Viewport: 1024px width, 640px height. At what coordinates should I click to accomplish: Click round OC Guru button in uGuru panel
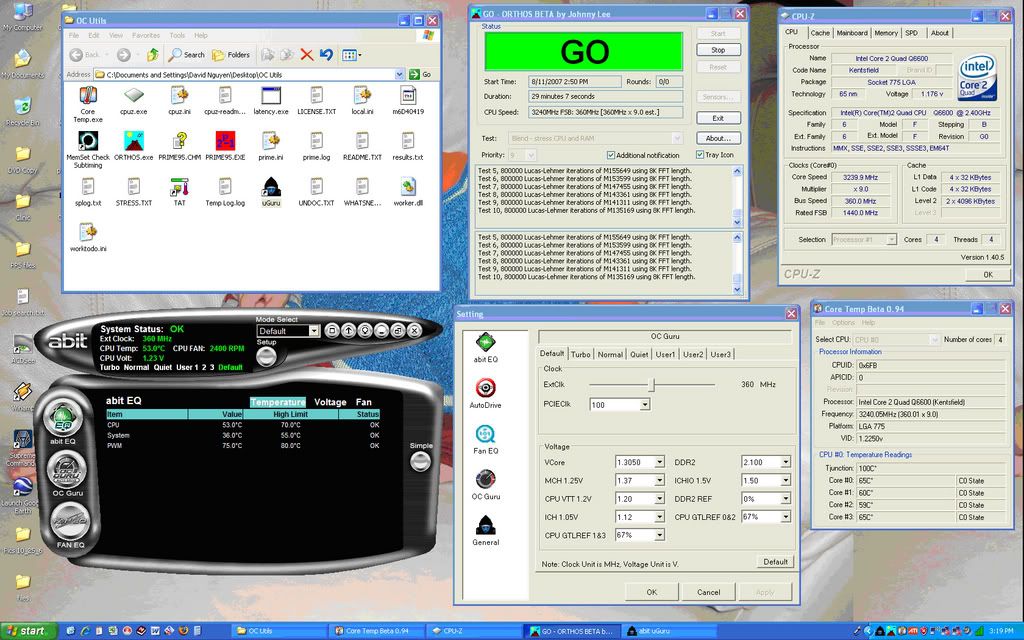click(67, 470)
